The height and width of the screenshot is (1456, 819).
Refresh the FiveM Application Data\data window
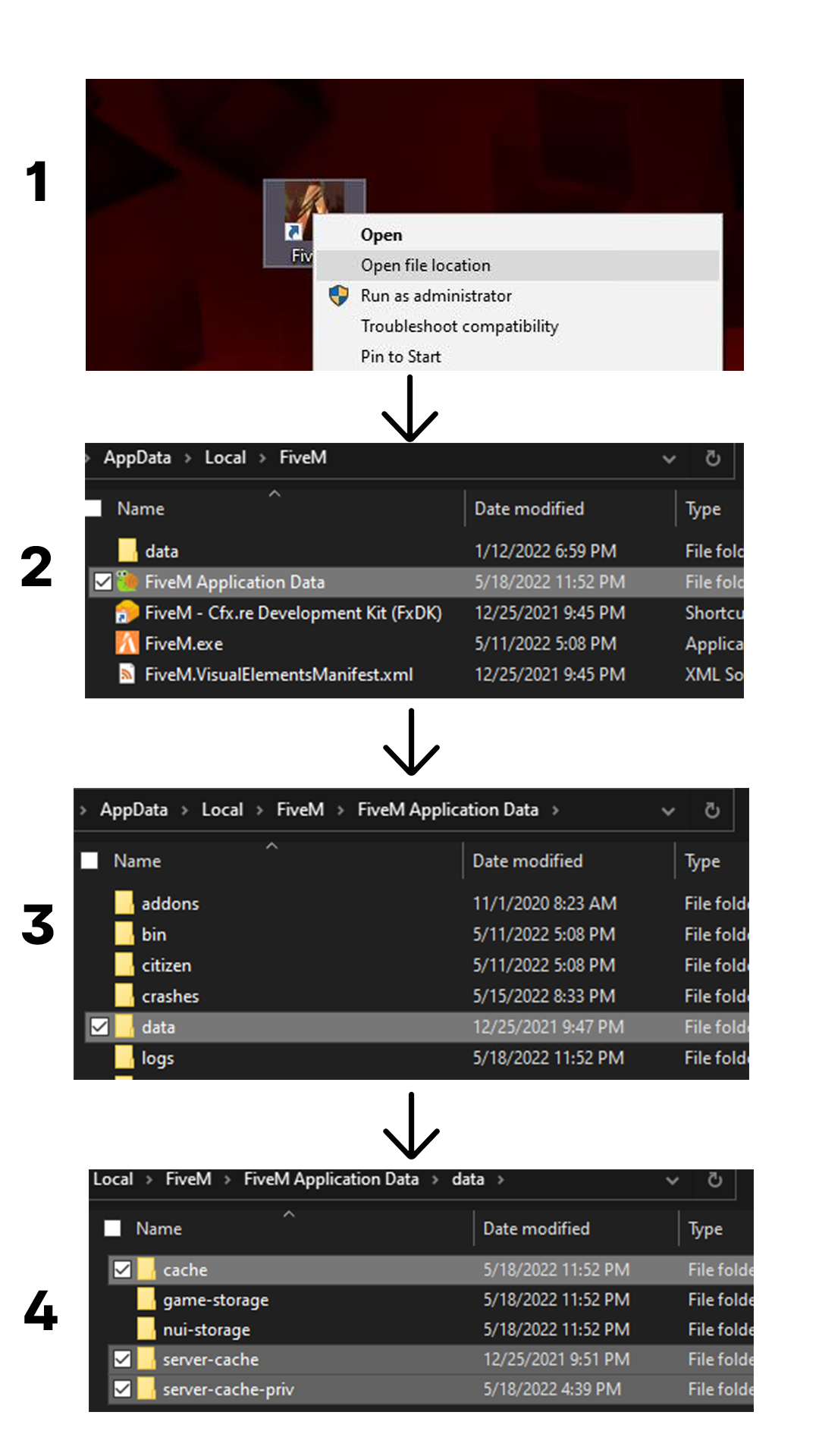[715, 1180]
